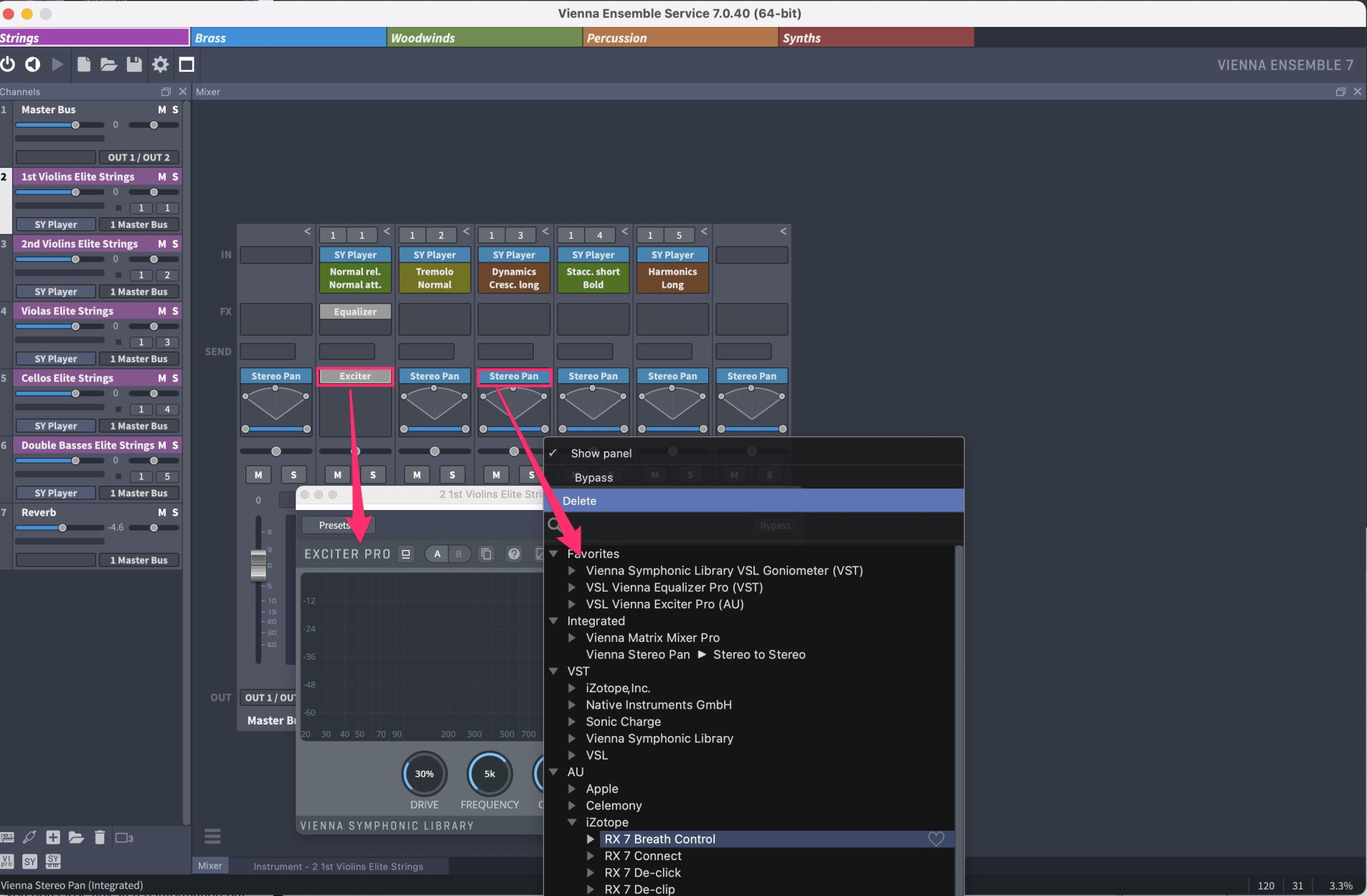
Task: Click the OUT 1 / OUT 2 output button on Master Bus
Action: pyautogui.click(x=138, y=157)
